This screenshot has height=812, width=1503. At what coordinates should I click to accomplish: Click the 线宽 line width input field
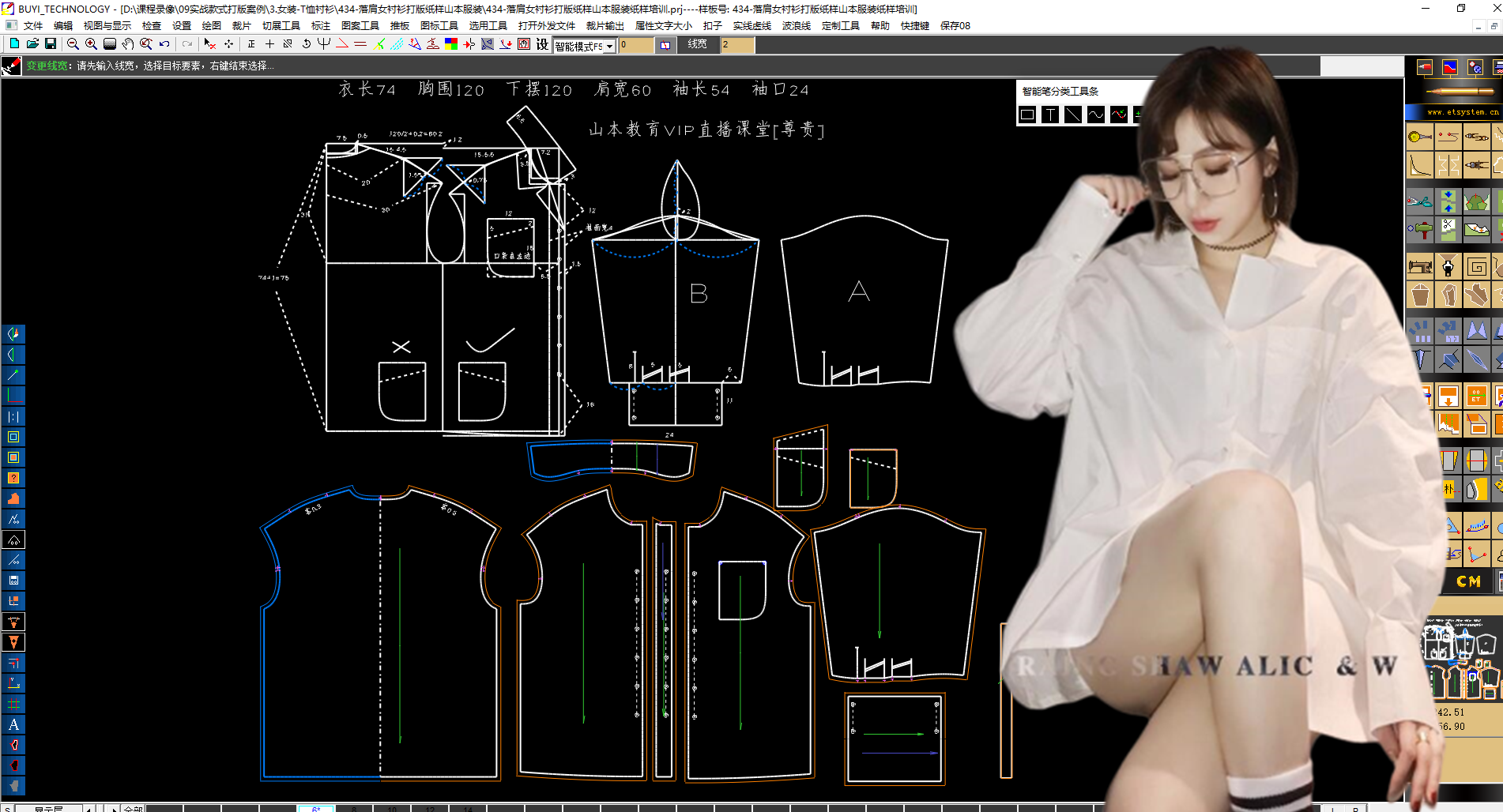(x=736, y=45)
